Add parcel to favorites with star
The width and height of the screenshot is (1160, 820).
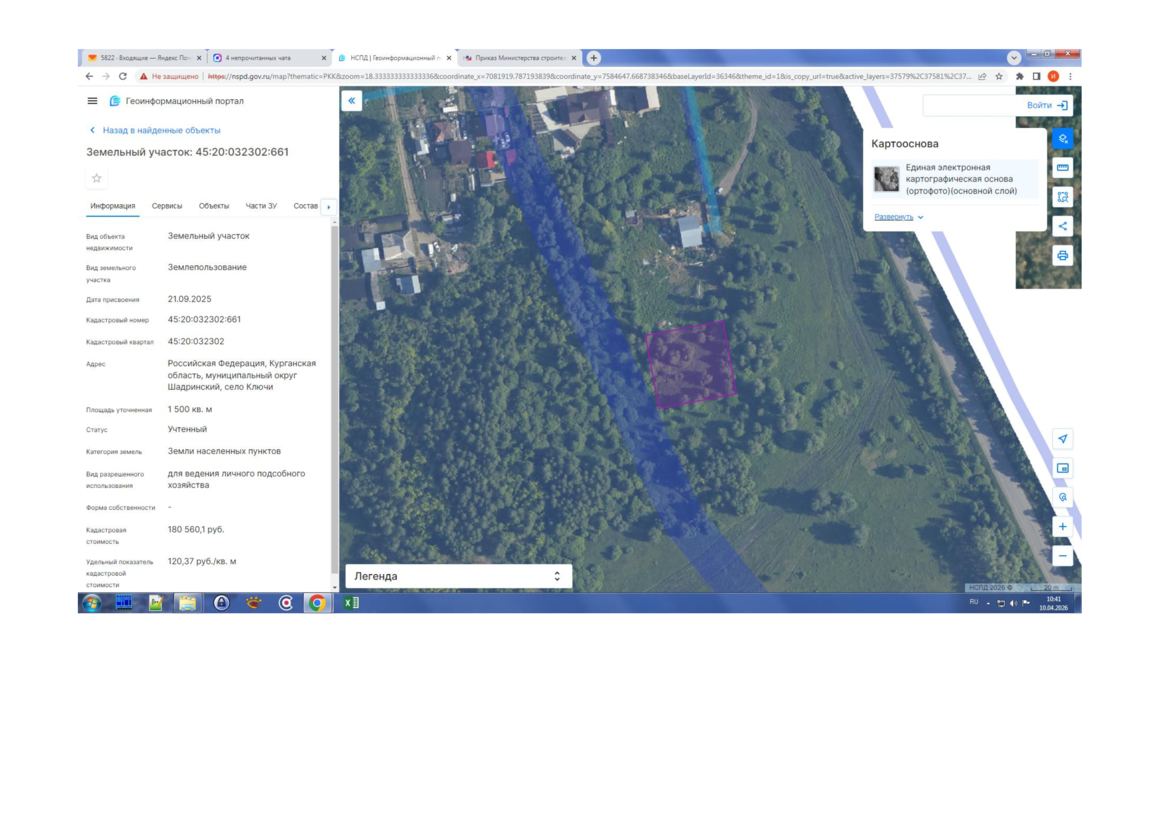97,178
